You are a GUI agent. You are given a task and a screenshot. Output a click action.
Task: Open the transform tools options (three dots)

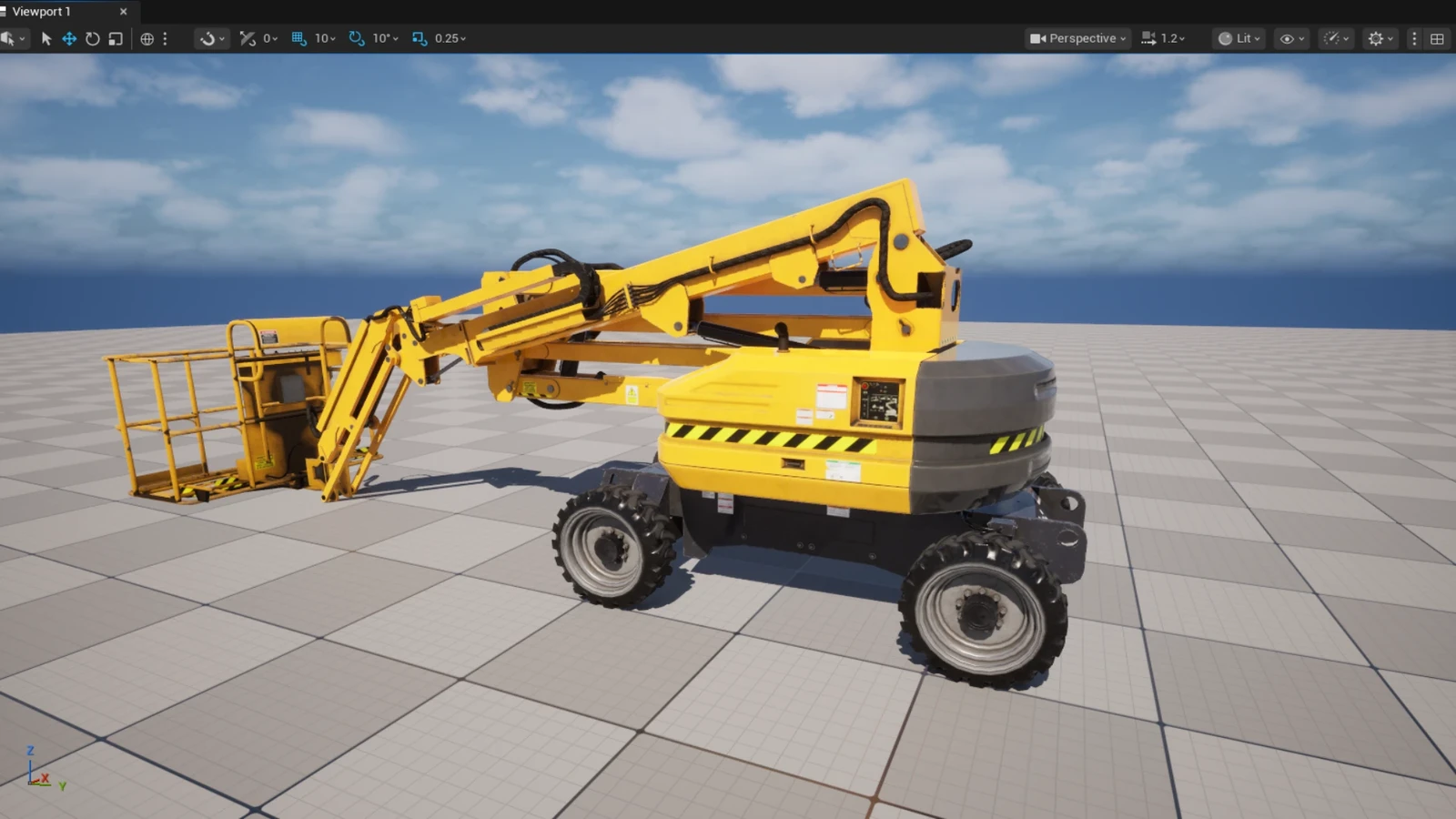pyautogui.click(x=165, y=38)
